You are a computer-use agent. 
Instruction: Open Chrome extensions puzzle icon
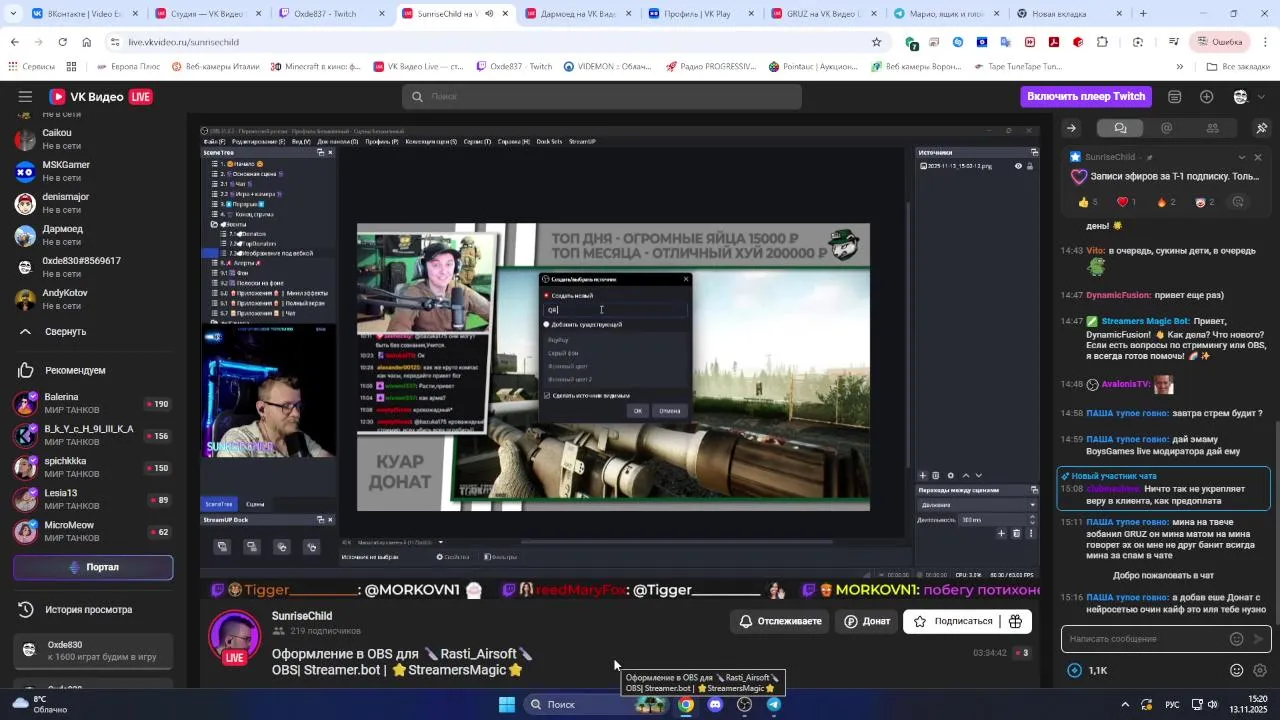1102,42
